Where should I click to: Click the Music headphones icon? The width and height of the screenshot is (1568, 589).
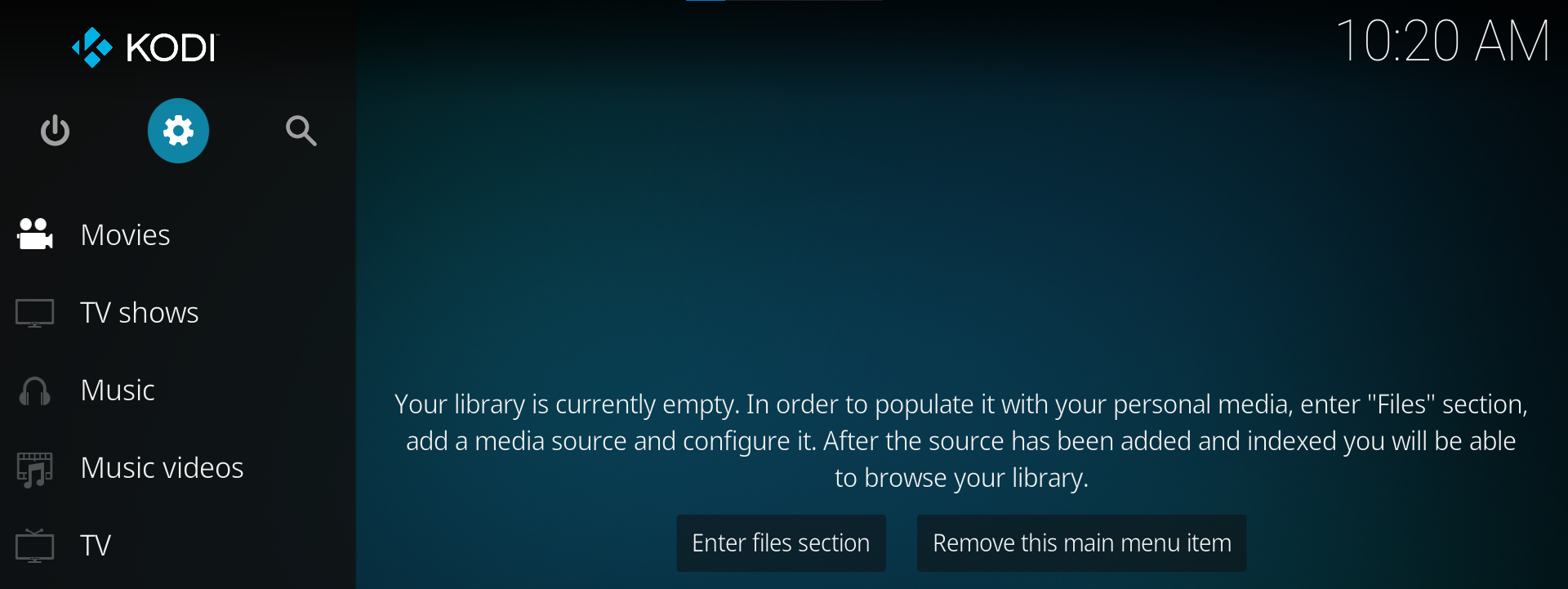point(35,391)
